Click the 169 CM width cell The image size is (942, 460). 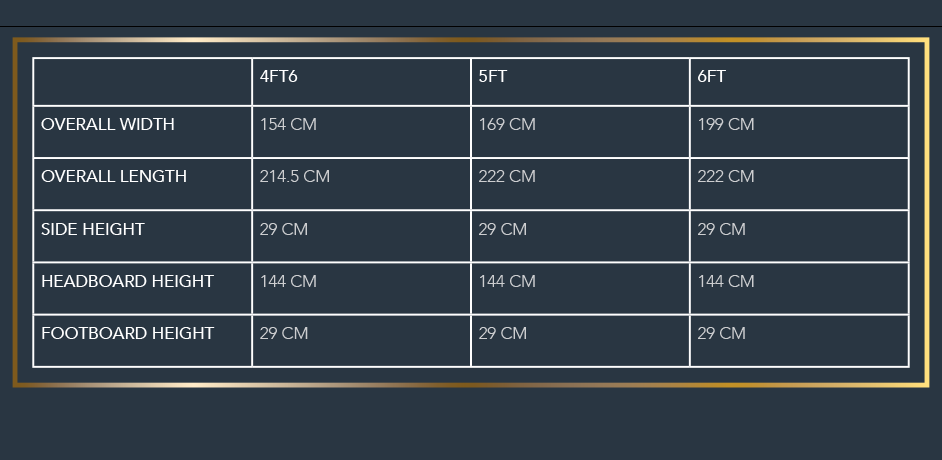(x=507, y=125)
